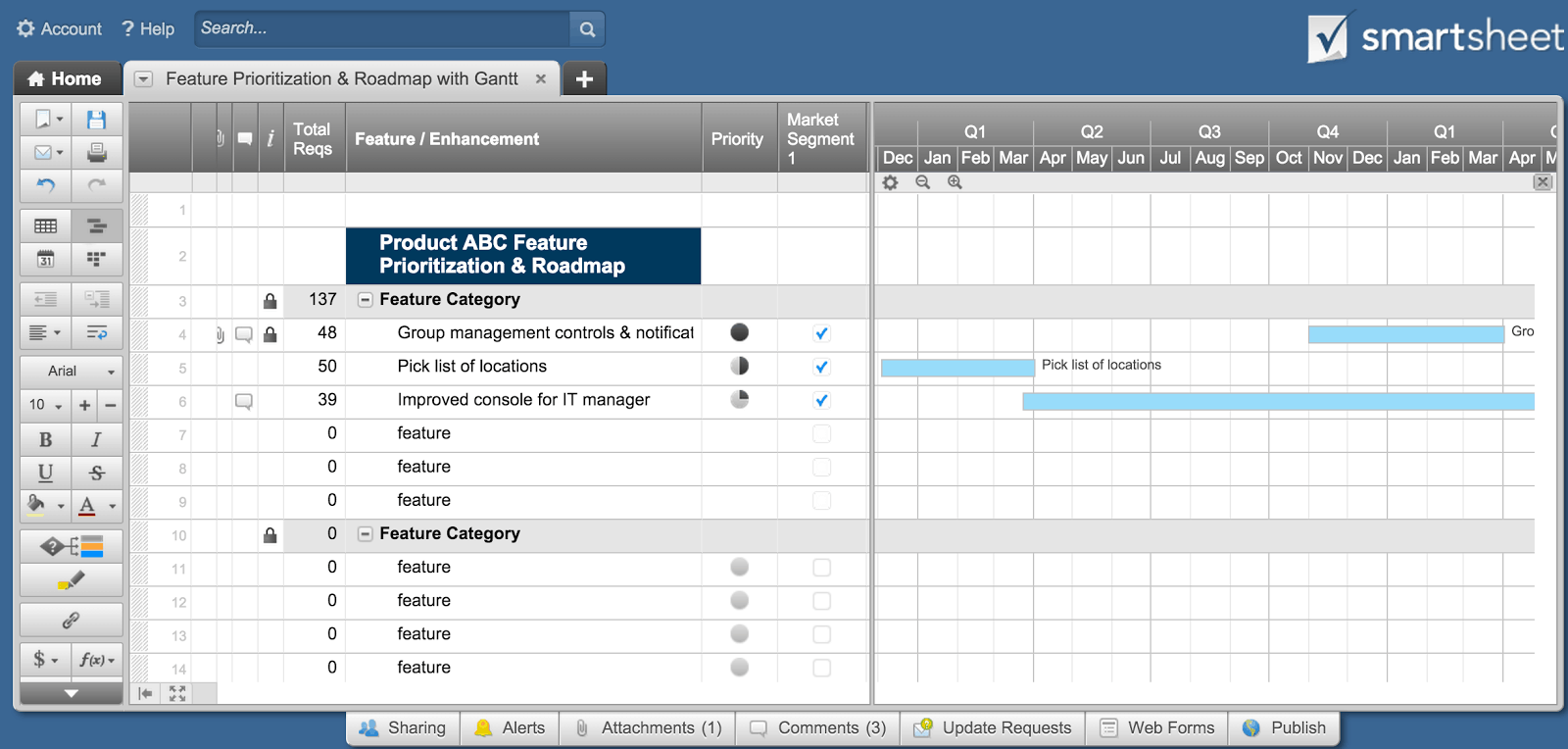Viewport: 1568px width, 749px height.
Task: Uncheck Market Segment for Pick list of locations
Action: 821,367
